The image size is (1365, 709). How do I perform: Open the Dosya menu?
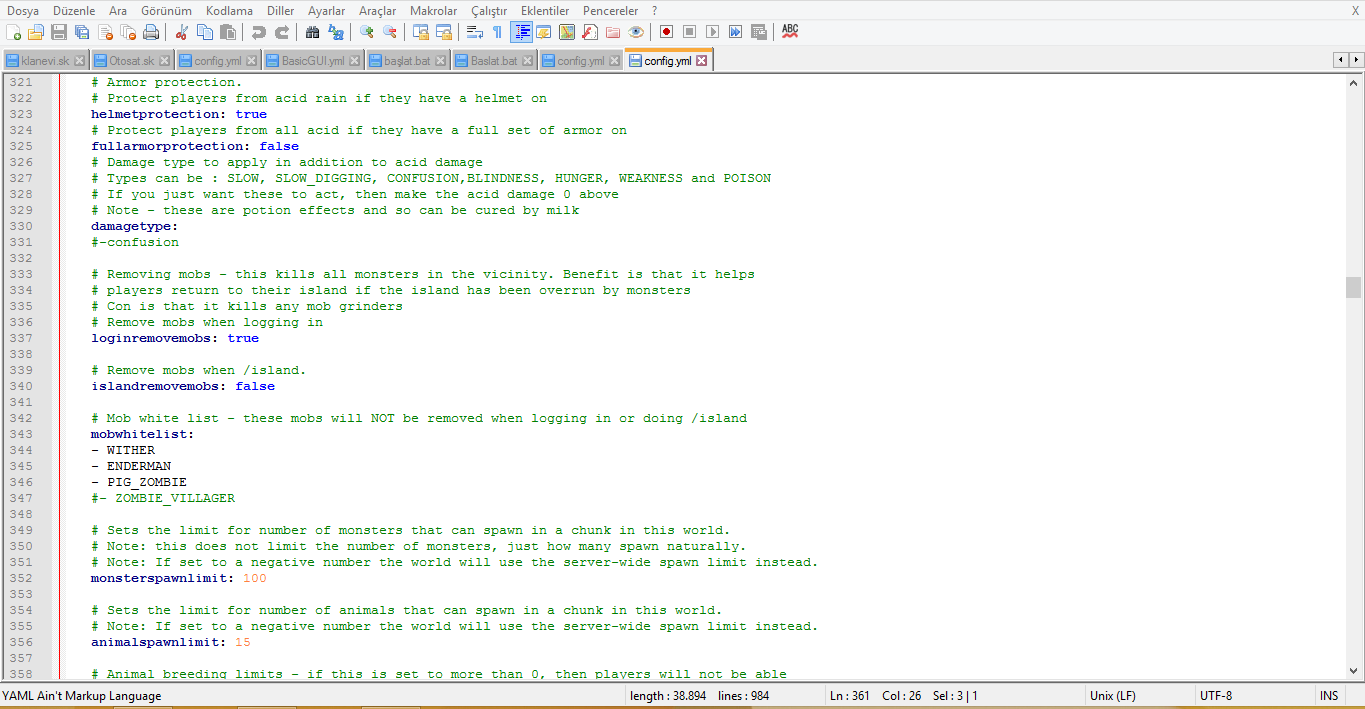point(23,10)
